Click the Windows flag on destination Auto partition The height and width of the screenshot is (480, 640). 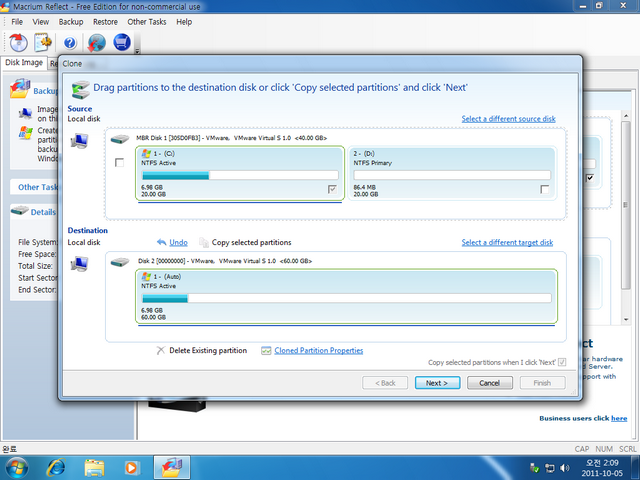146,277
